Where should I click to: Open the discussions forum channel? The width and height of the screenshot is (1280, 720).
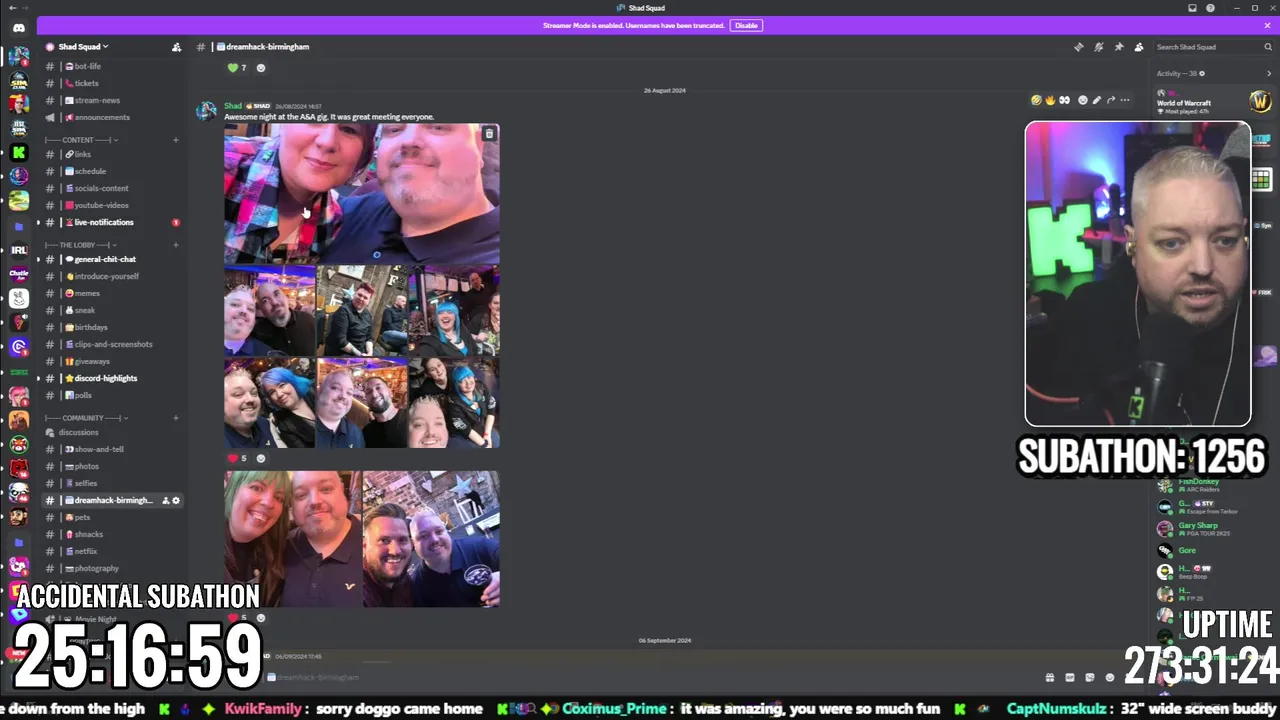pyautogui.click(x=112, y=432)
